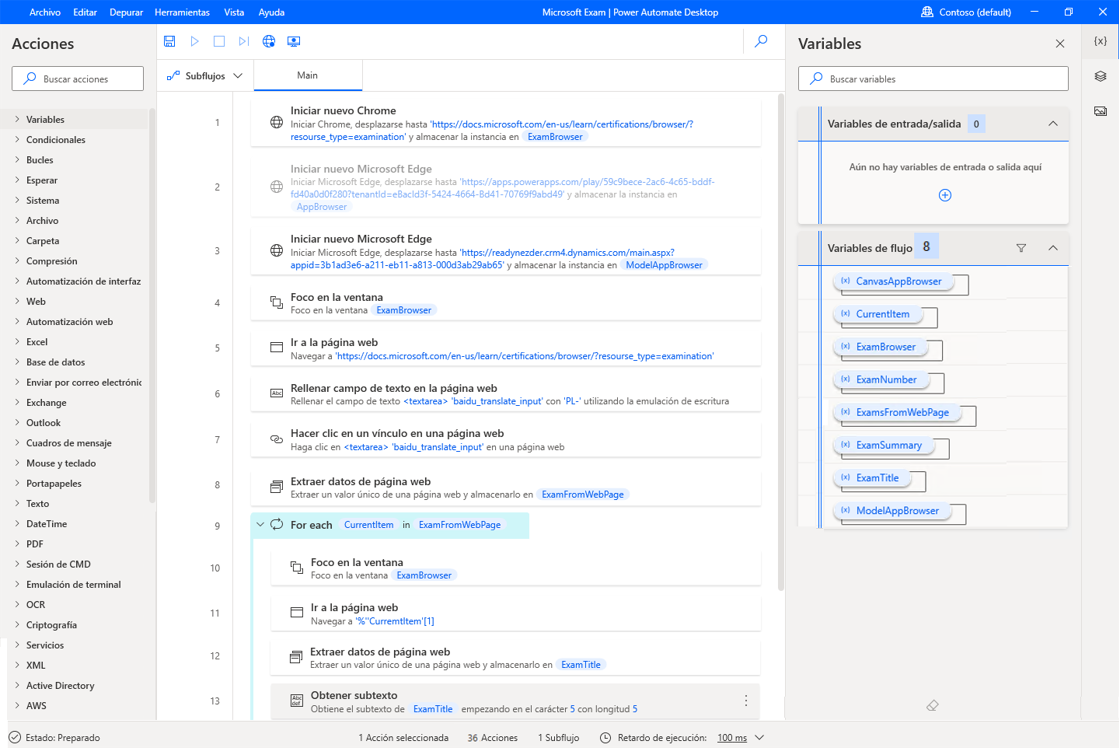Open the UI elements pane icon

[x=1100, y=75]
